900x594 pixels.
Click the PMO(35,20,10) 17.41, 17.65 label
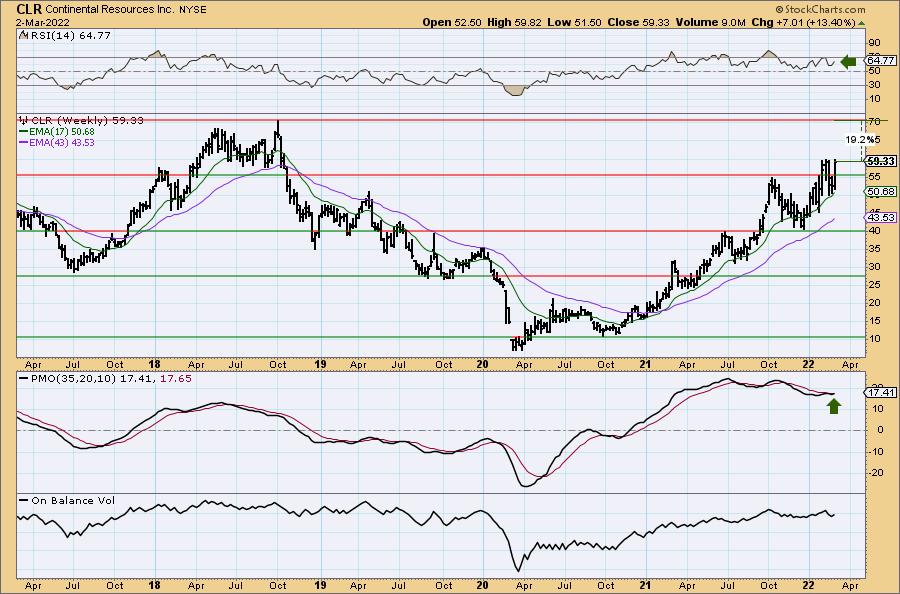111,379
